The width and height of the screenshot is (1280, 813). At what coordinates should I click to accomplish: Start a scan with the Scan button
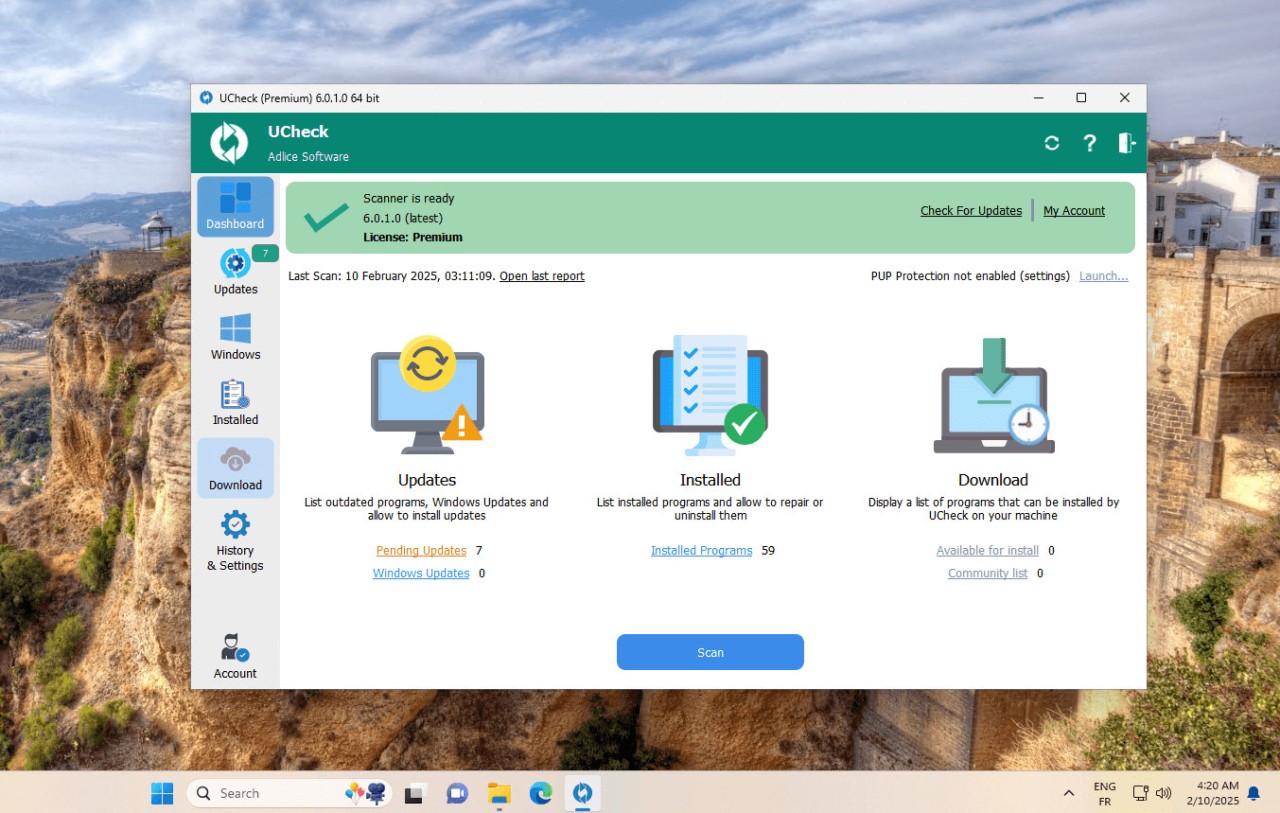pyautogui.click(x=710, y=651)
